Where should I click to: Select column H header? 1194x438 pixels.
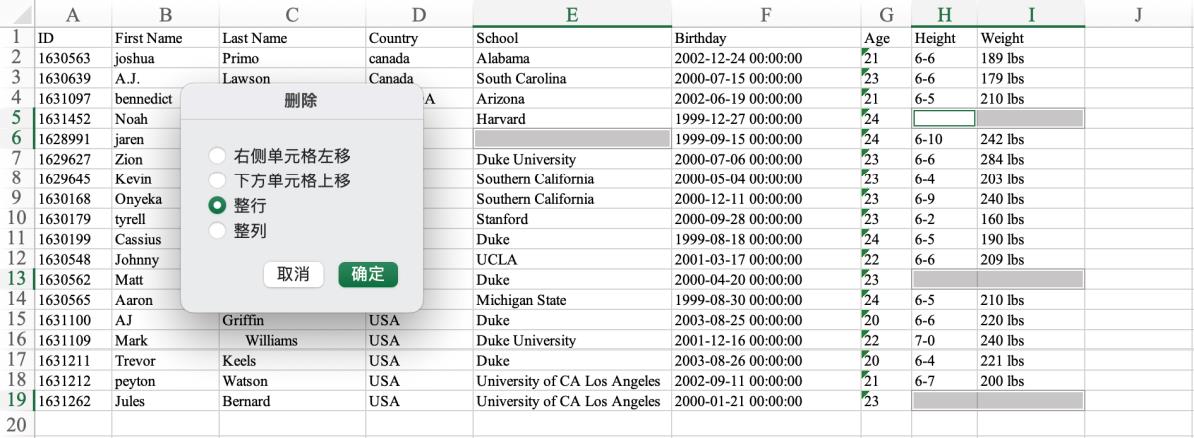click(944, 14)
